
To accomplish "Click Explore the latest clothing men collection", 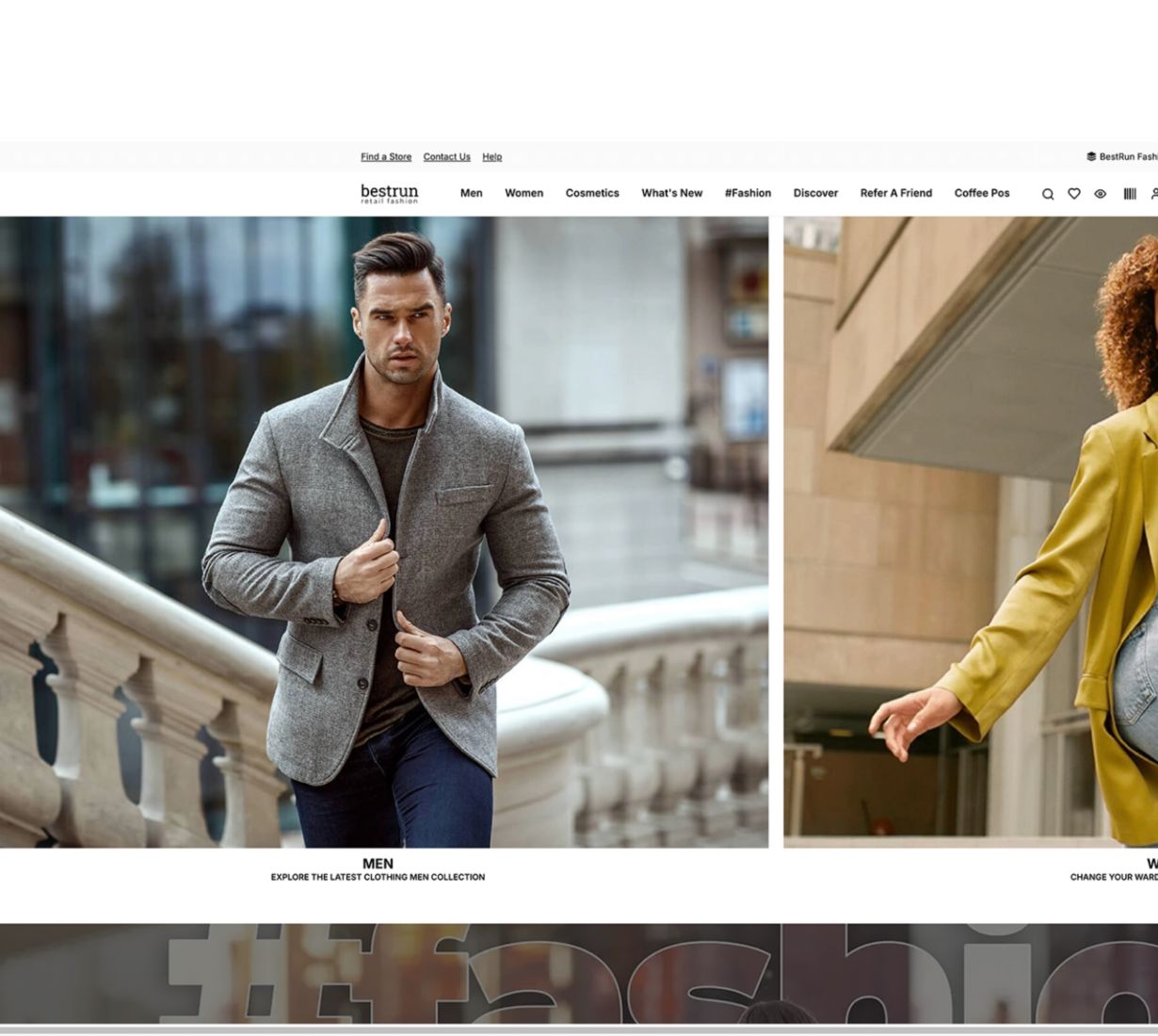I will (378, 877).
